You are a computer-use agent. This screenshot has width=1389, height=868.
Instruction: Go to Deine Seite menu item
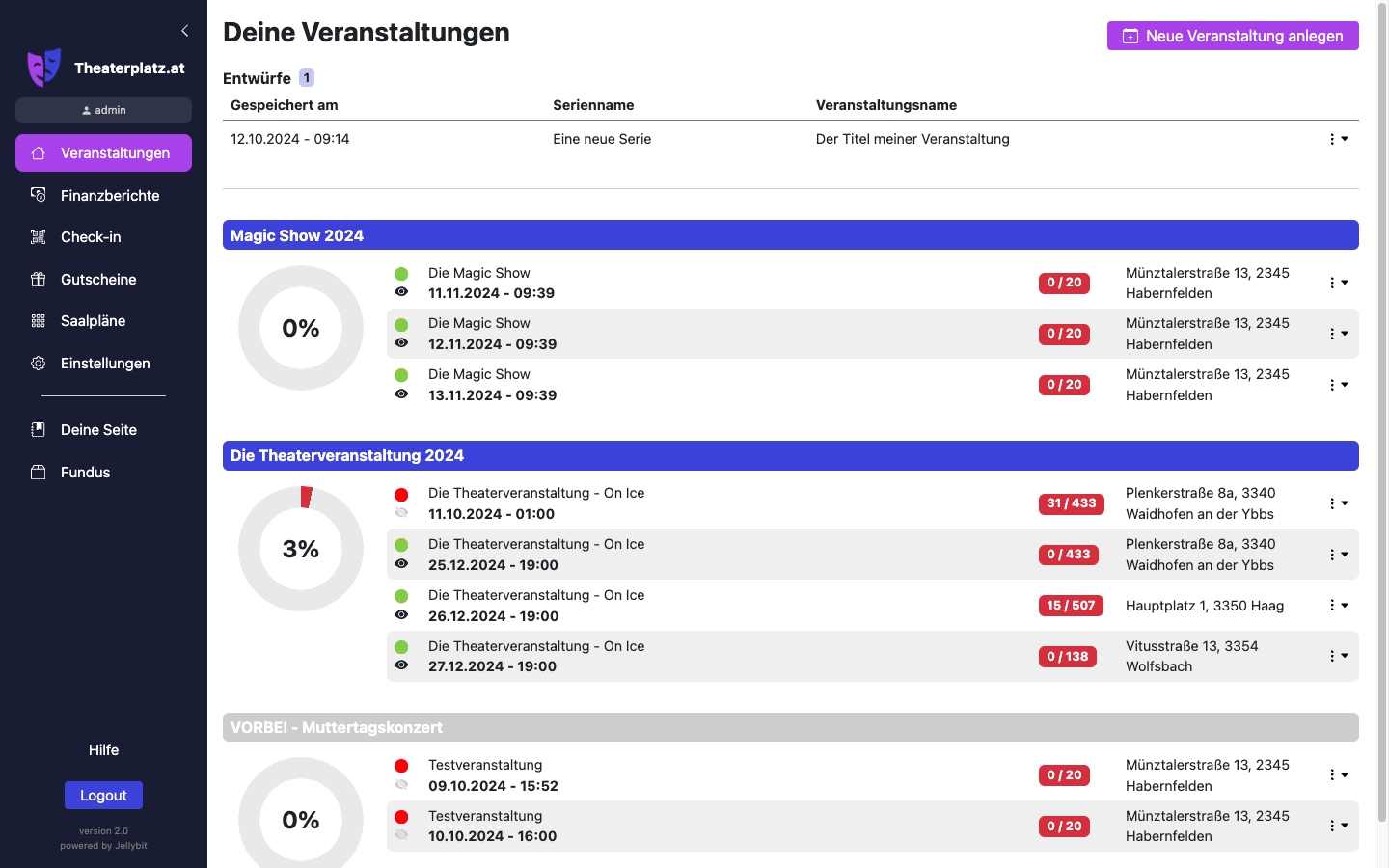coord(98,430)
